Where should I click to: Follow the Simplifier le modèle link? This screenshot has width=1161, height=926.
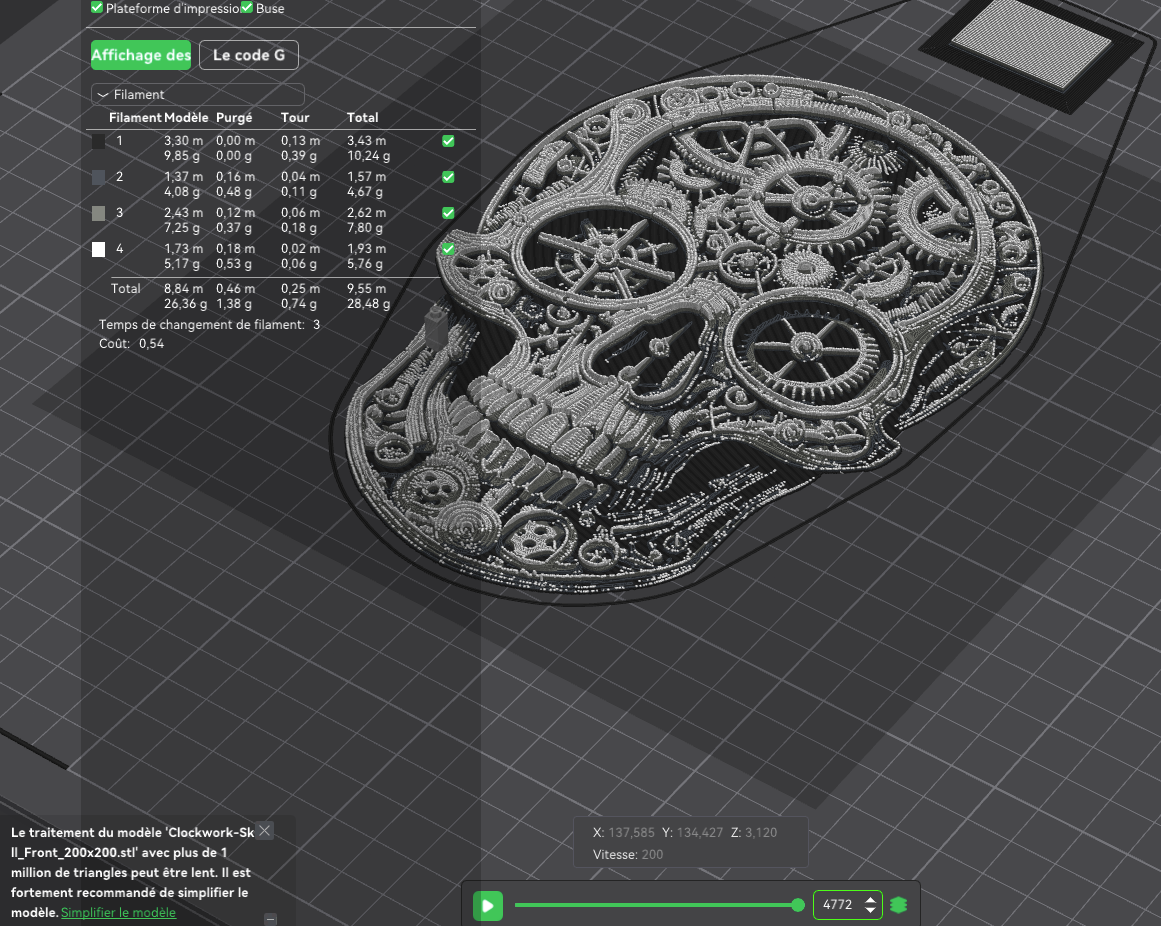118,913
